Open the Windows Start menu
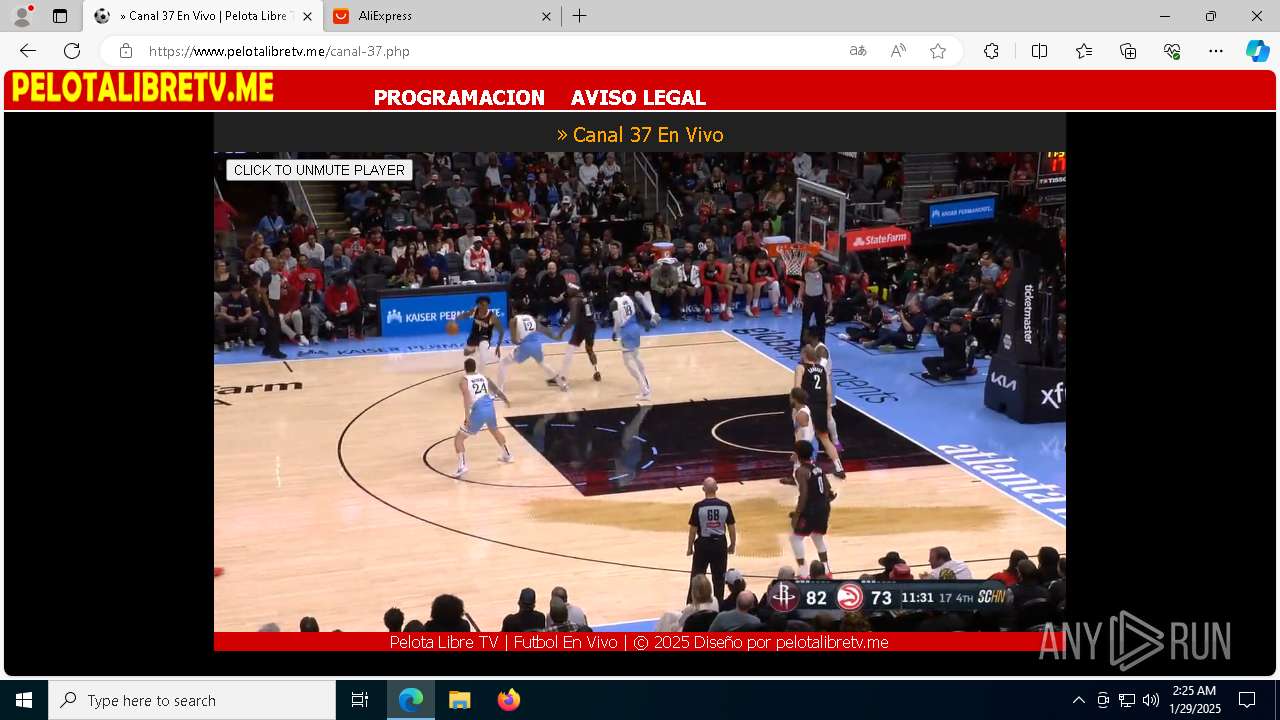Screen dimensions: 1280x720 (x=24, y=700)
